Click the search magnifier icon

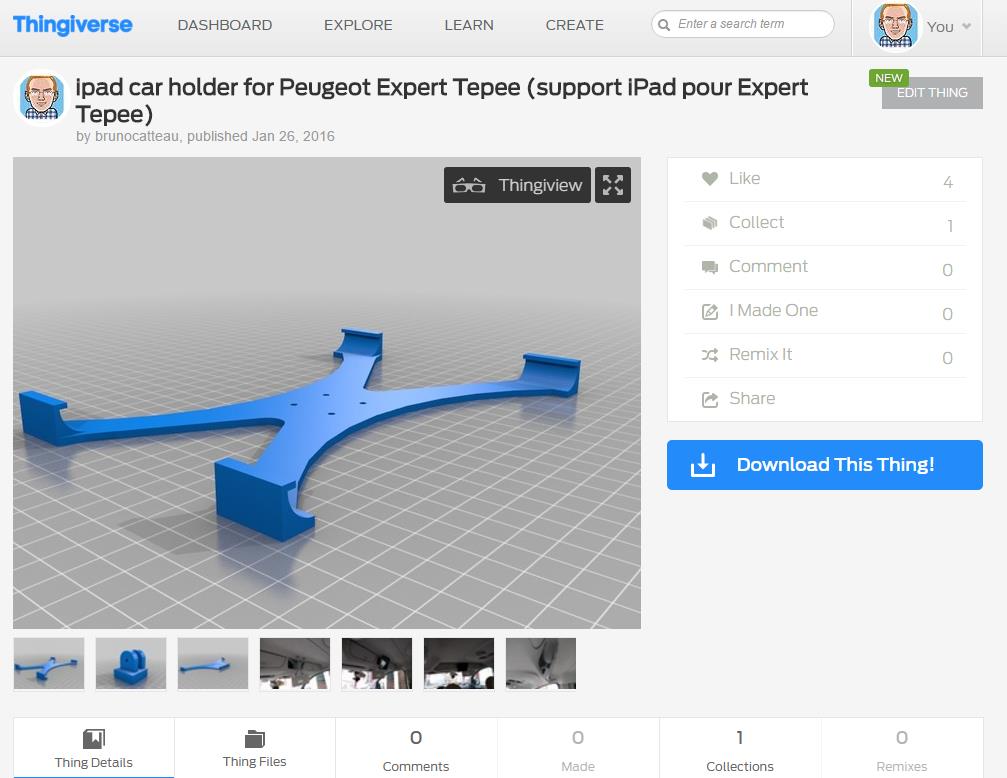[664, 24]
